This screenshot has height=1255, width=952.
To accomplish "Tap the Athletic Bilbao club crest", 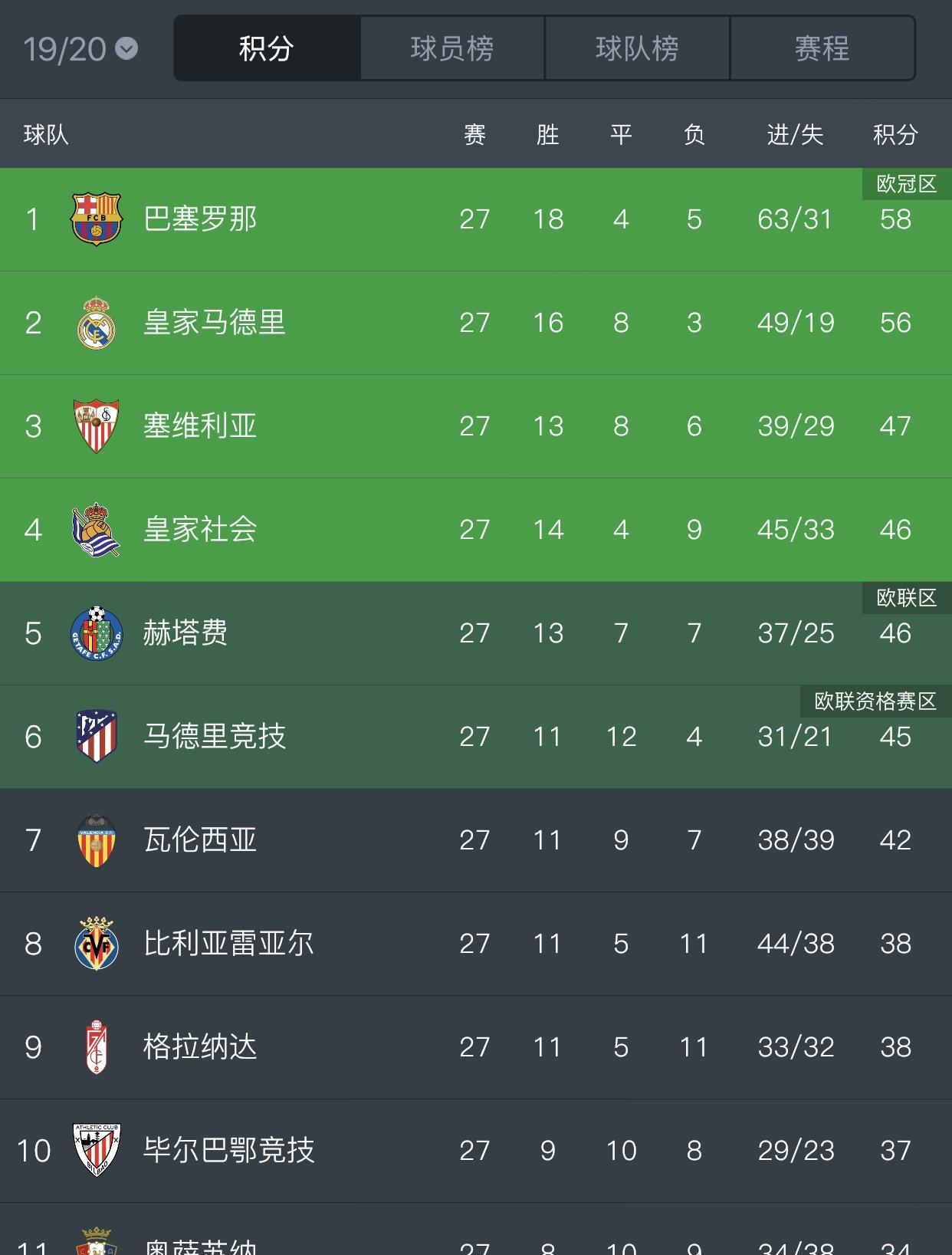I will [x=97, y=1151].
